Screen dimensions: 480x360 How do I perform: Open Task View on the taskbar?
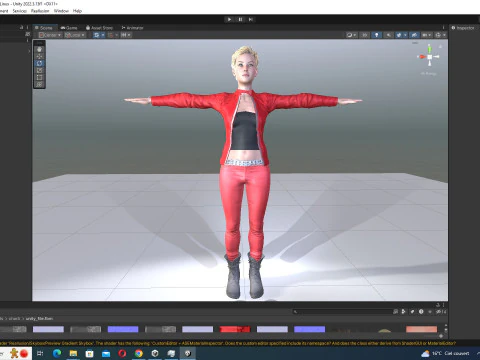pyautogui.click(x=40, y=353)
